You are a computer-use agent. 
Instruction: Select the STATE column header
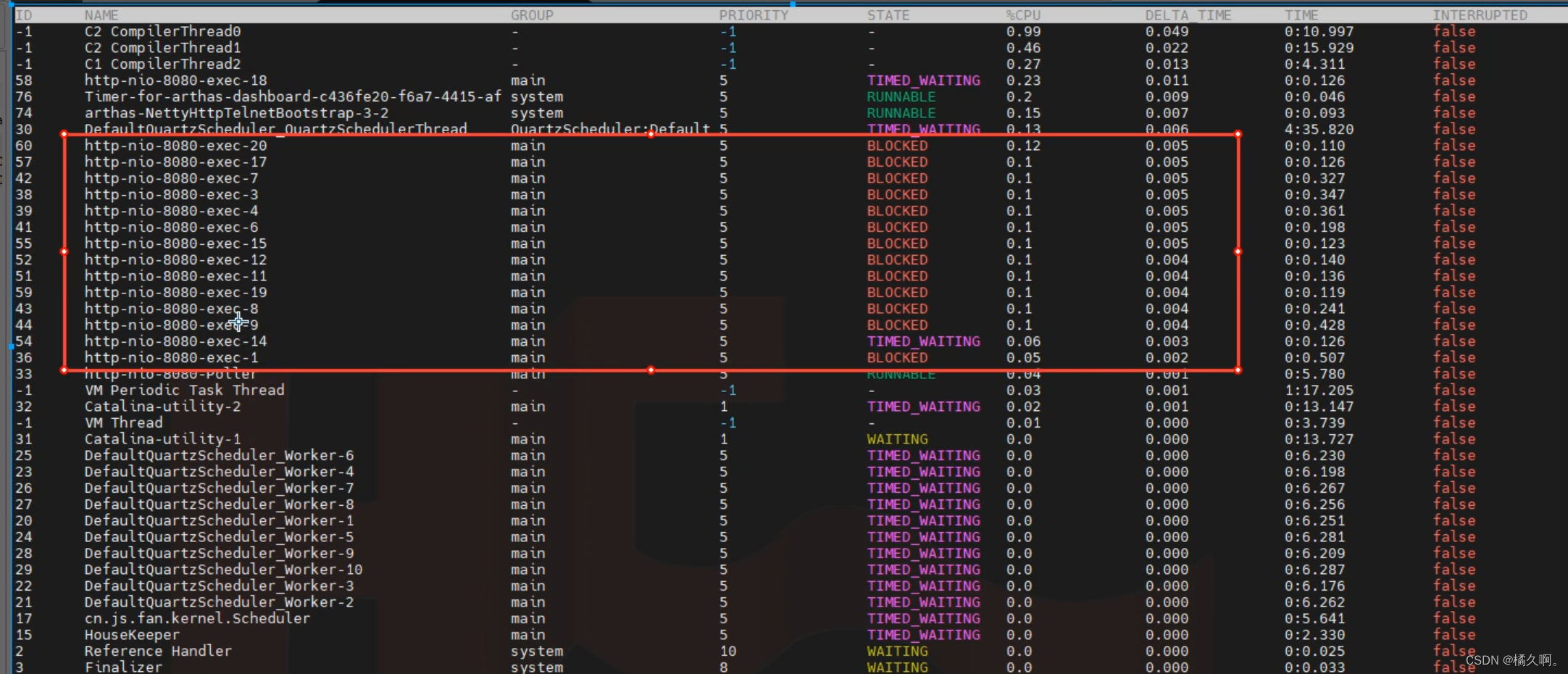888,15
